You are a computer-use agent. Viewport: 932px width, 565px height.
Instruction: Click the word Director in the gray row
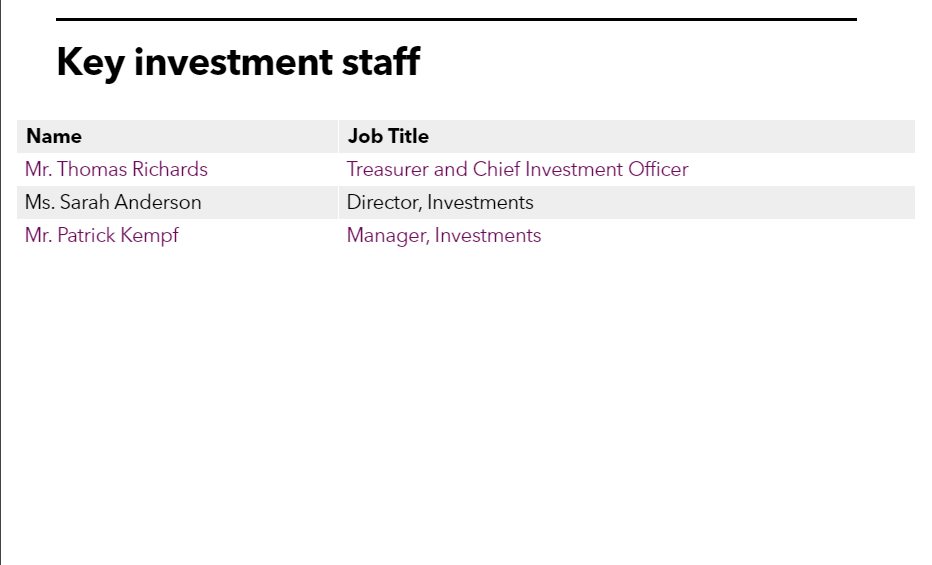[385, 203]
